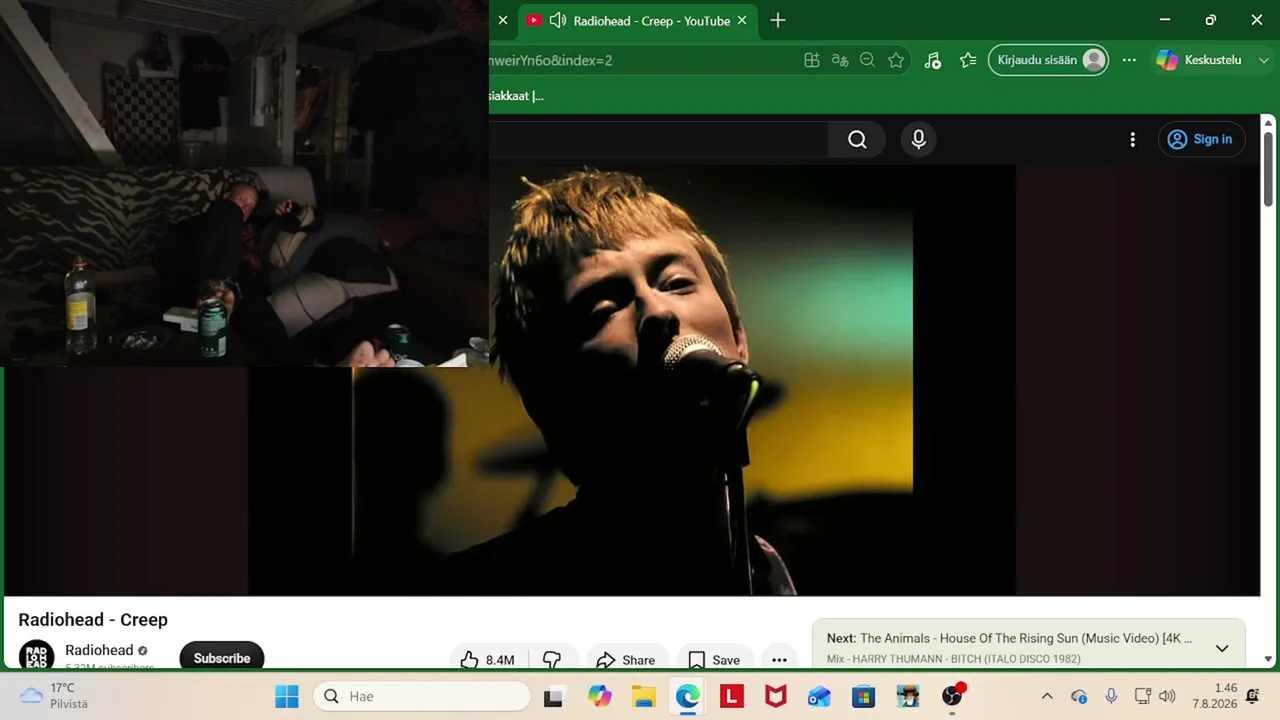The width and height of the screenshot is (1280, 720).
Task: Click the video title 'Radiohead - Creep'
Action: 93,620
